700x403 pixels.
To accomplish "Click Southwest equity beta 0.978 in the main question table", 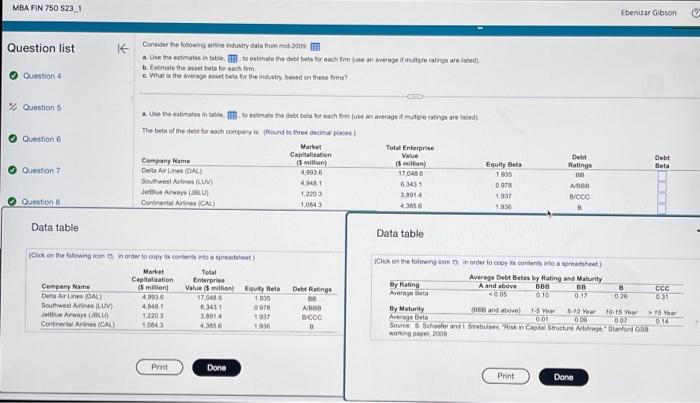I will click(504, 185).
